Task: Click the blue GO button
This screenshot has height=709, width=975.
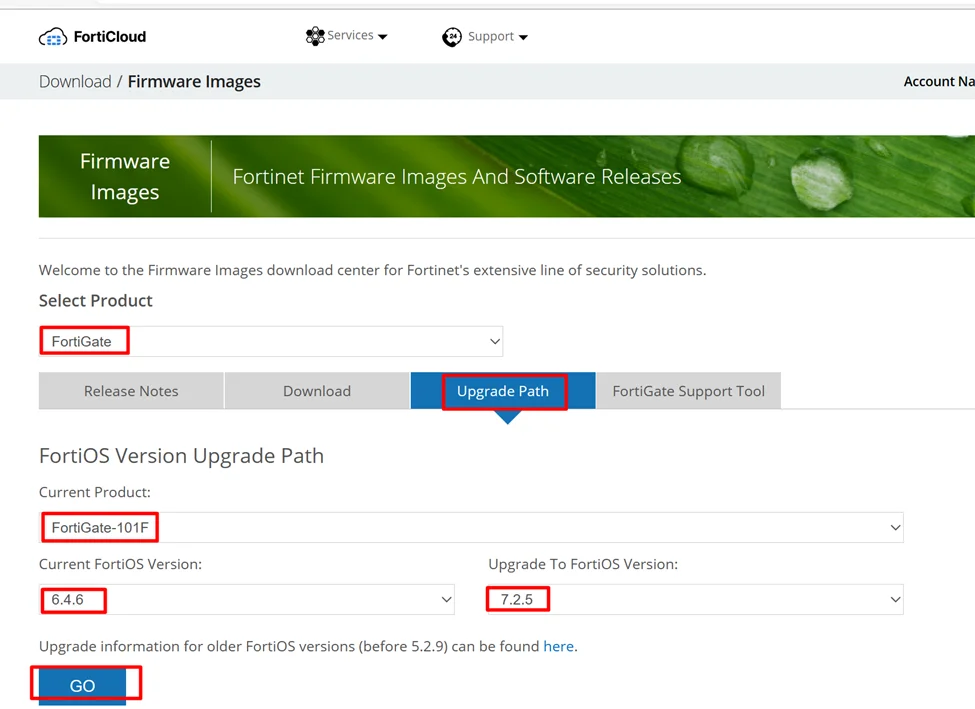Action: 82,685
